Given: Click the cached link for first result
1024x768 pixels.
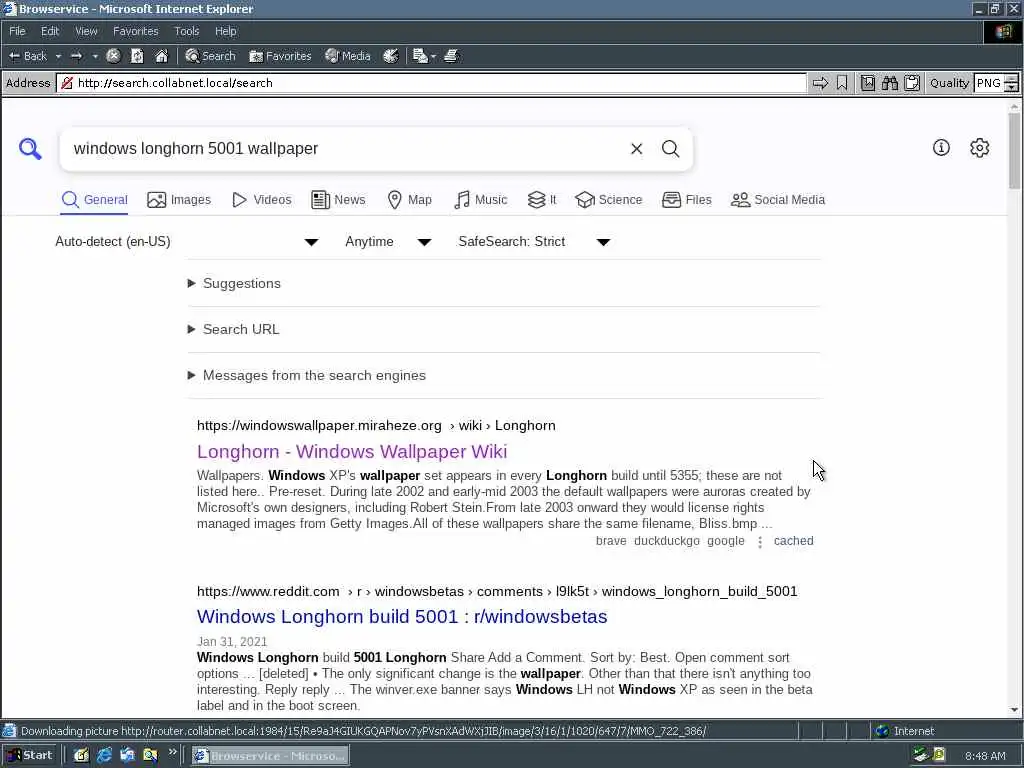Looking at the screenshot, I should click(x=793, y=541).
